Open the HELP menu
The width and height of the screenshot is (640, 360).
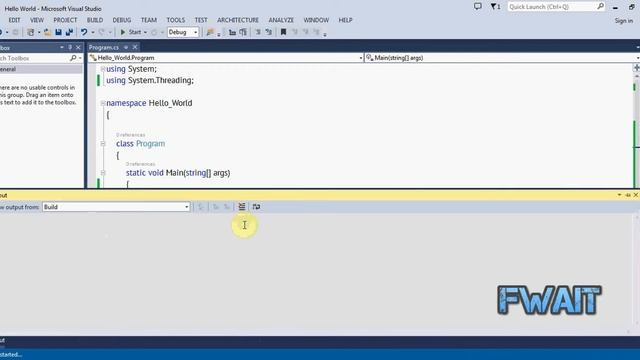345,20
